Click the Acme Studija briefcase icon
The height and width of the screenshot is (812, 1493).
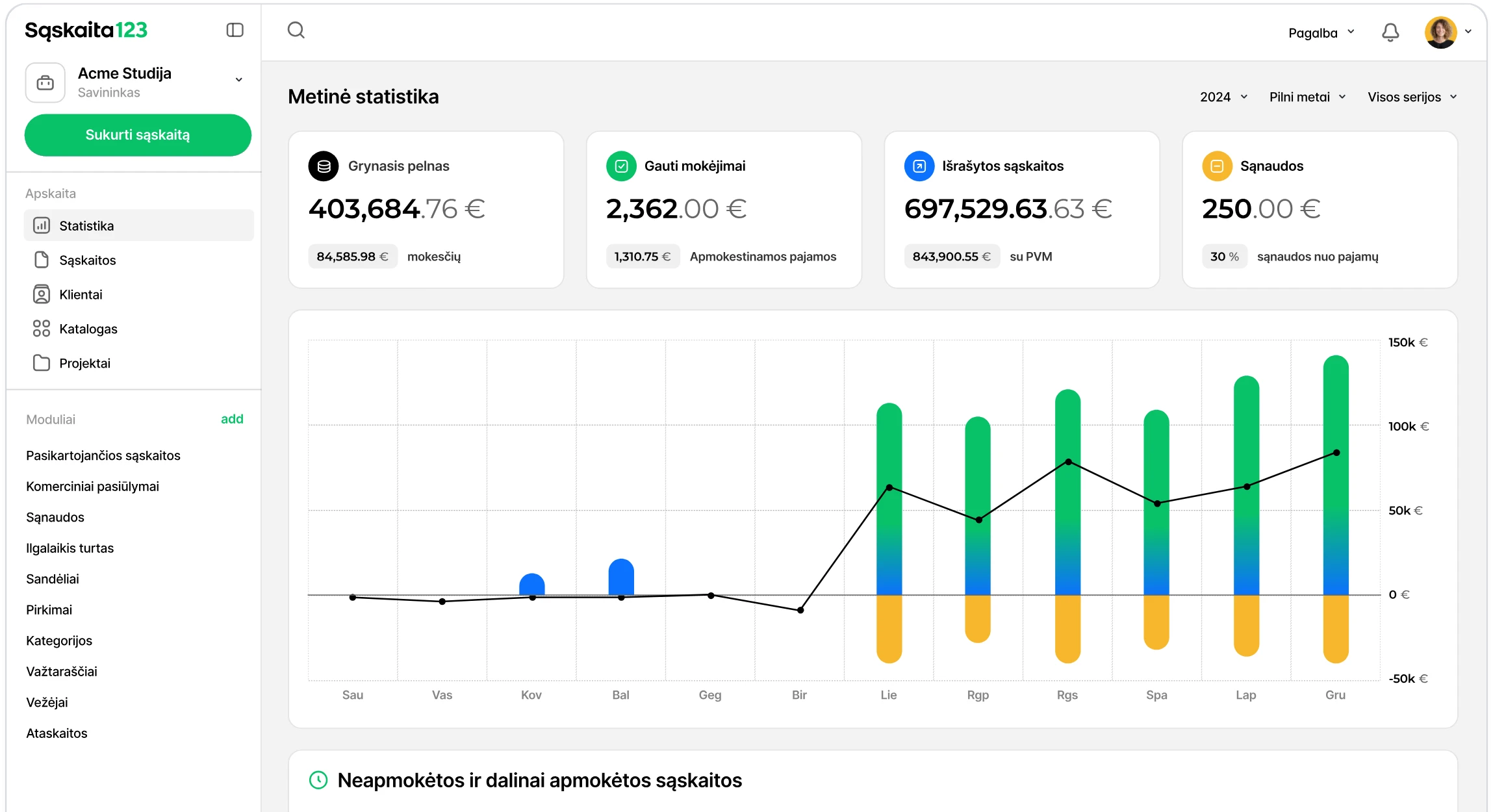pyautogui.click(x=45, y=82)
